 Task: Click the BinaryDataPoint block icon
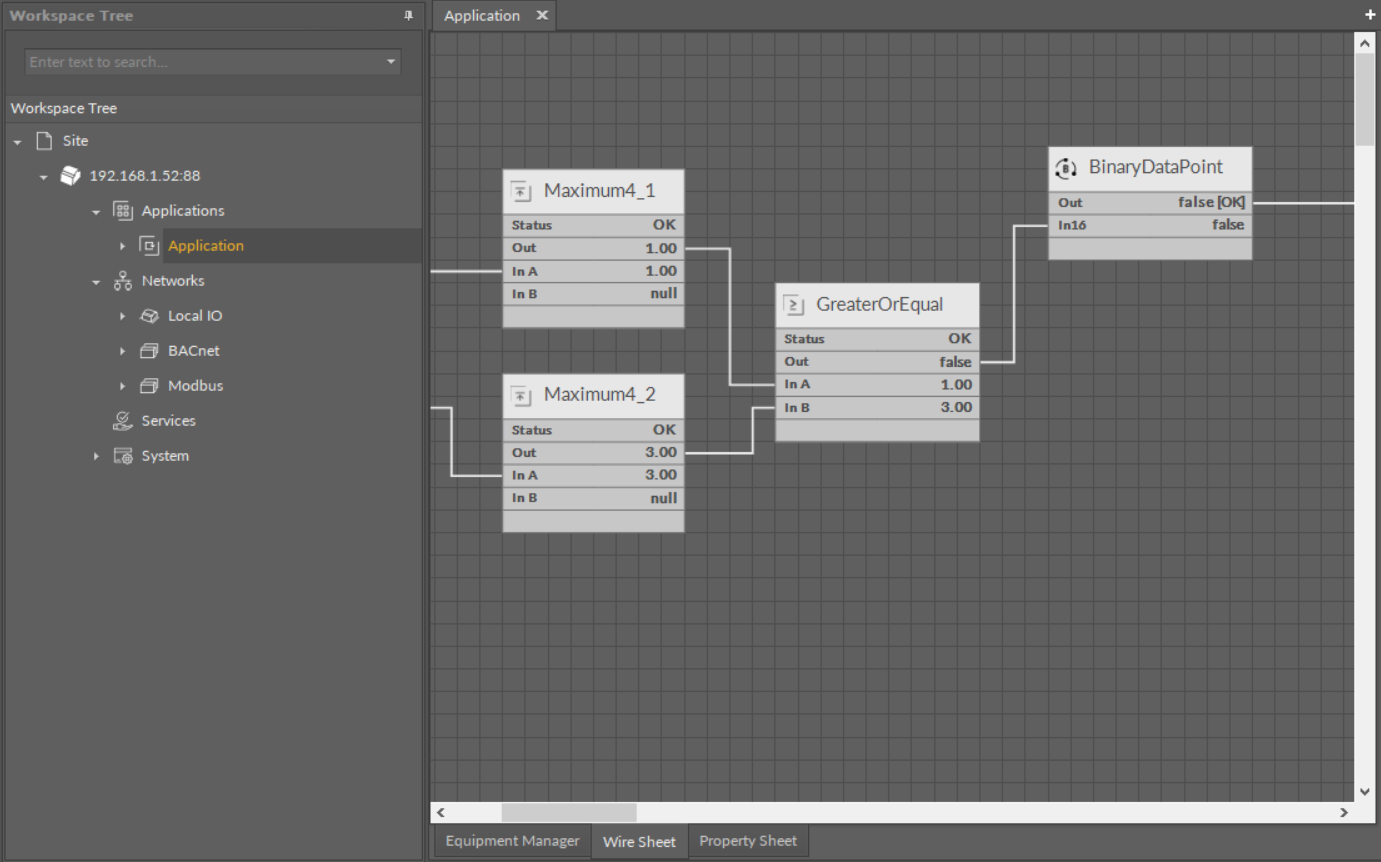tap(1066, 168)
